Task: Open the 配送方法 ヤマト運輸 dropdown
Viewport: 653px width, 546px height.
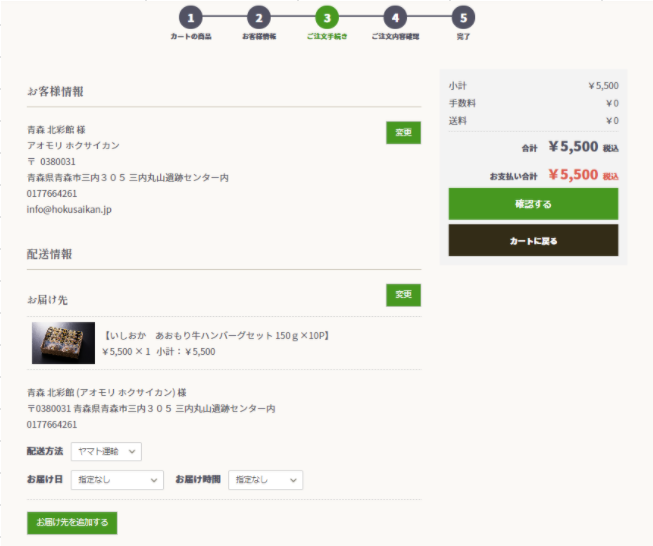Action: [106, 451]
